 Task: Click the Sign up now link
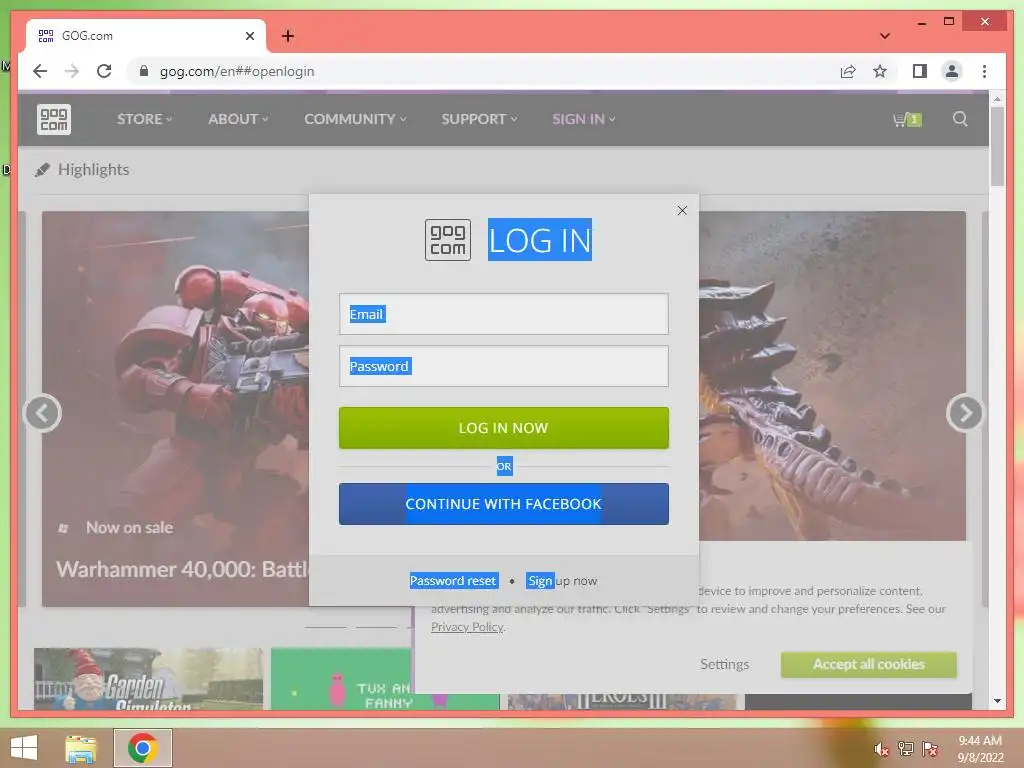tap(562, 581)
